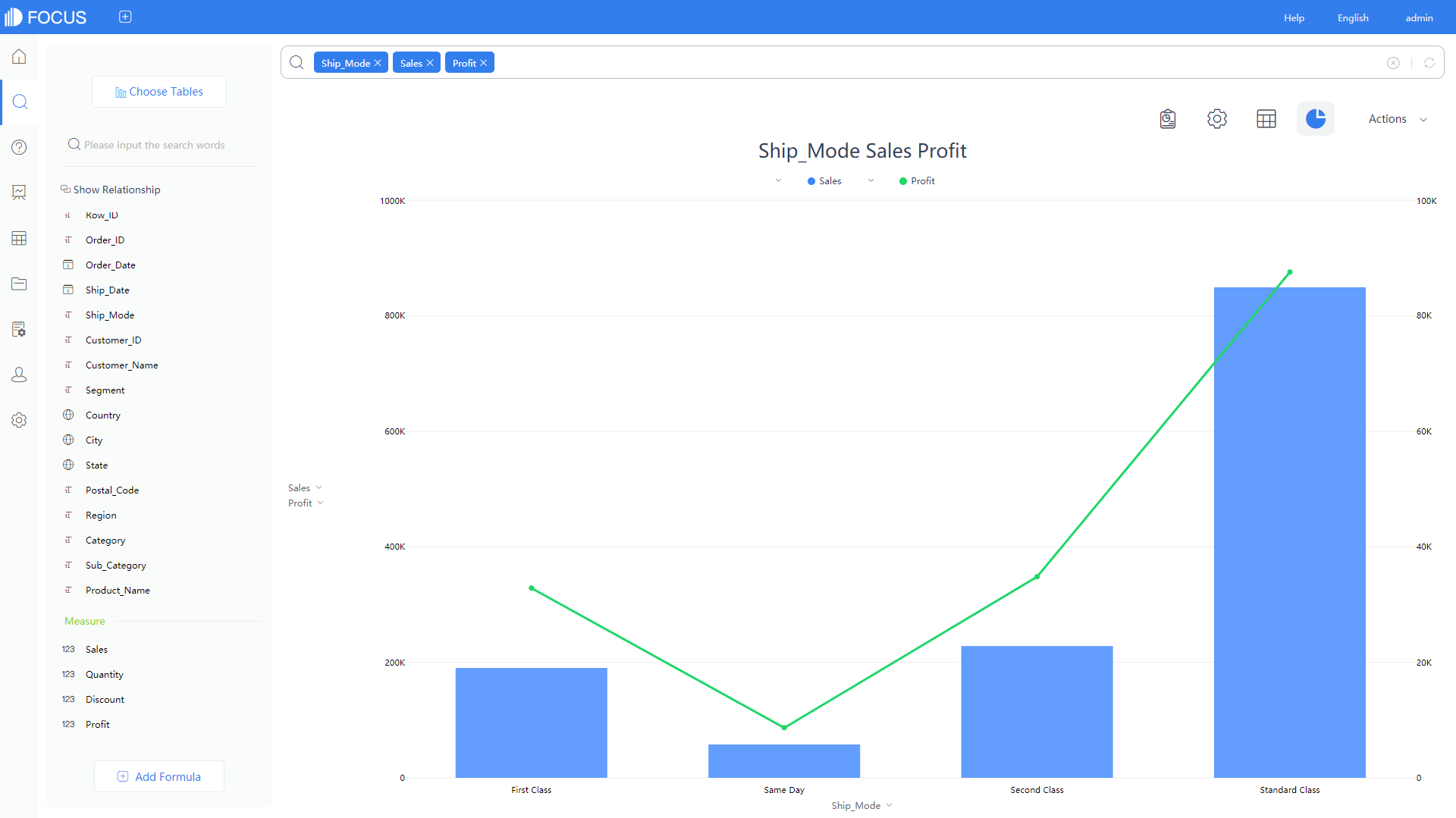Open the help question-mark sidebar icon
Image resolution: width=1456 pixels, height=818 pixels.
click(19, 147)
